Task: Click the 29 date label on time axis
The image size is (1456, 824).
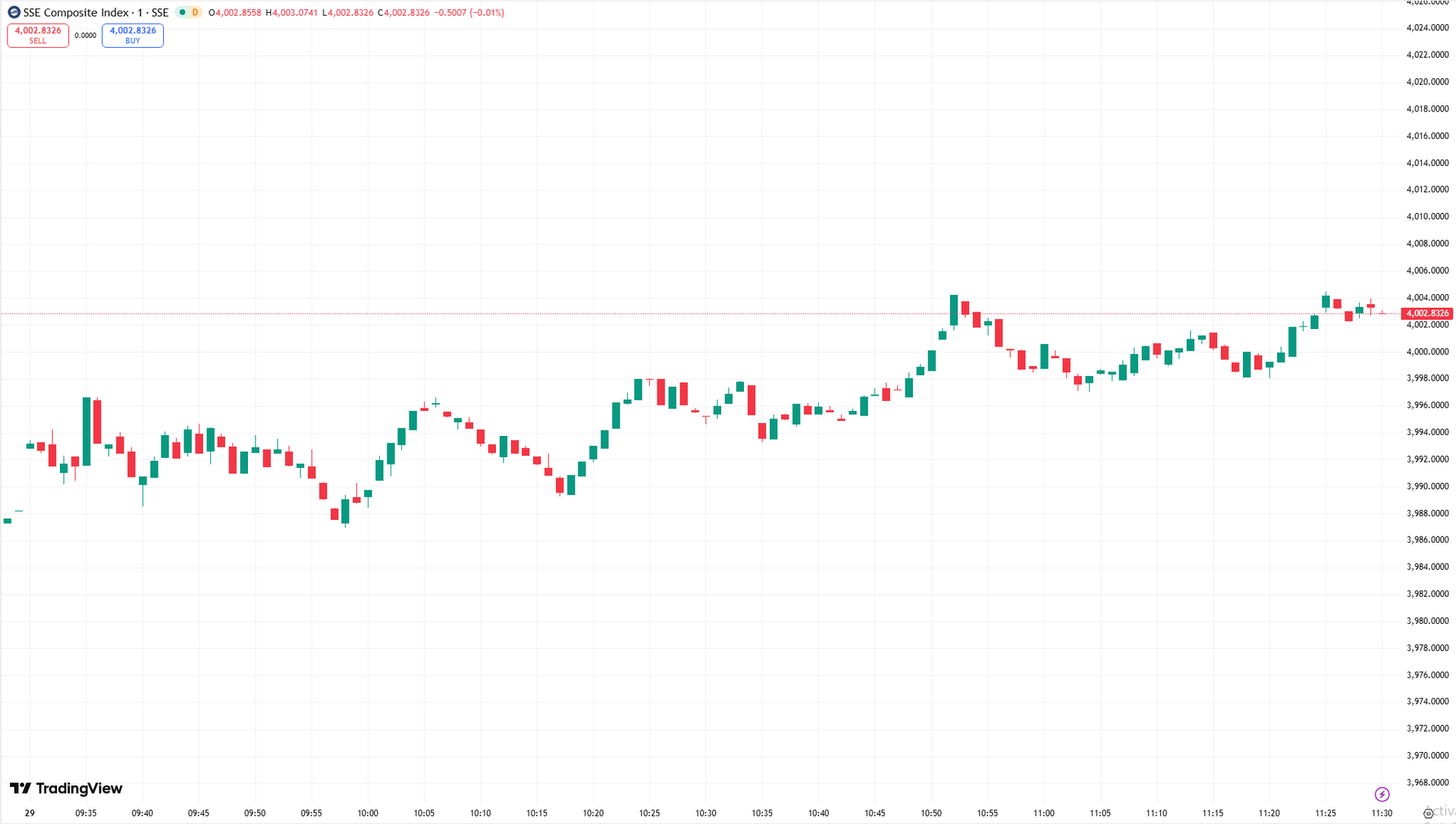Action: tap(30, 813)
